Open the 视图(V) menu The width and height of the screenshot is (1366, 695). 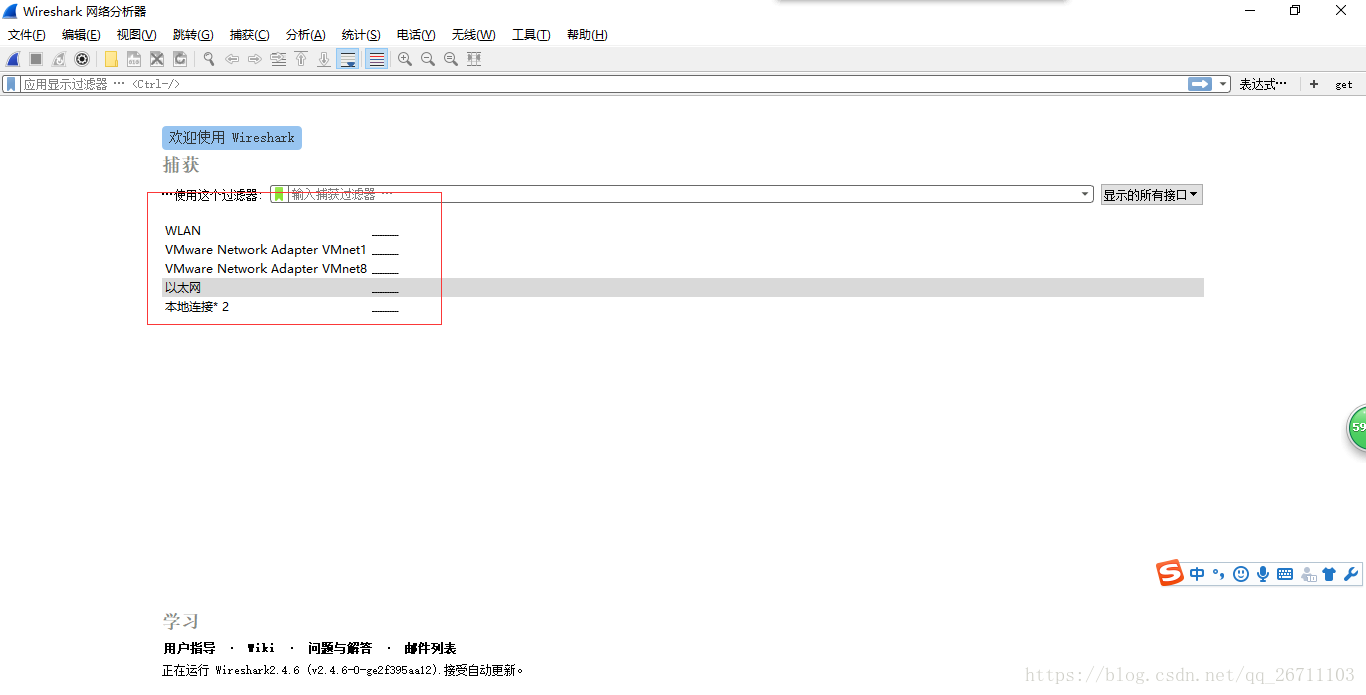pyautogui.click(x=136, y=35)
